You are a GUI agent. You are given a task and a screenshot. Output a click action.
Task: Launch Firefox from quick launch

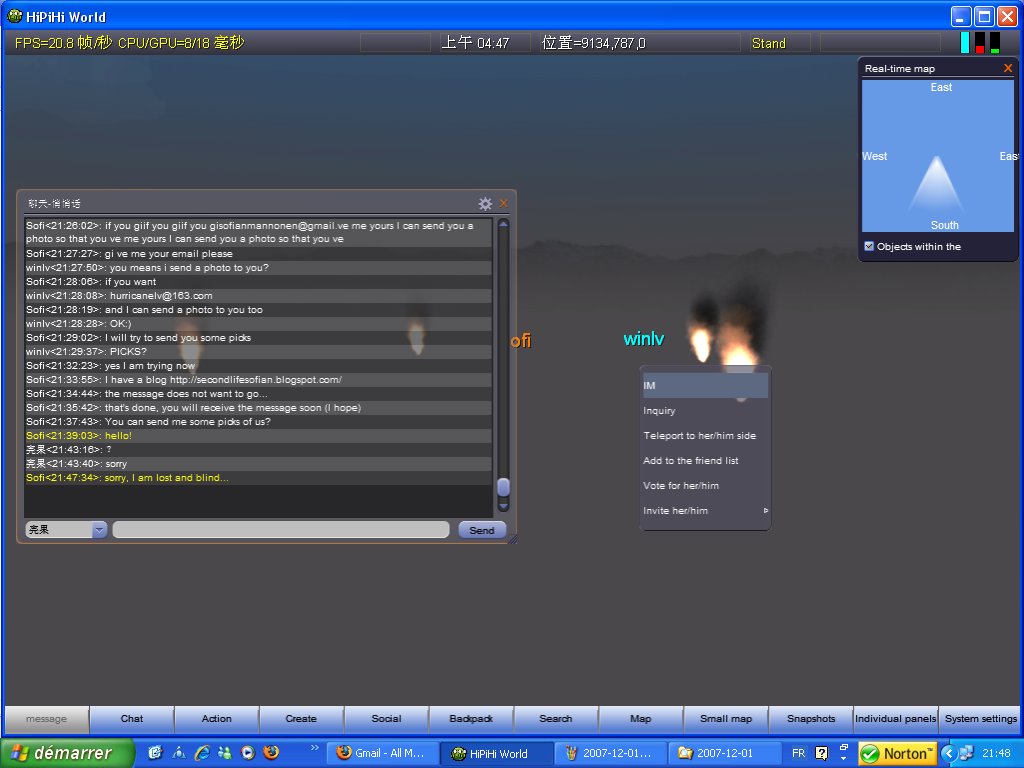[271, 752]
